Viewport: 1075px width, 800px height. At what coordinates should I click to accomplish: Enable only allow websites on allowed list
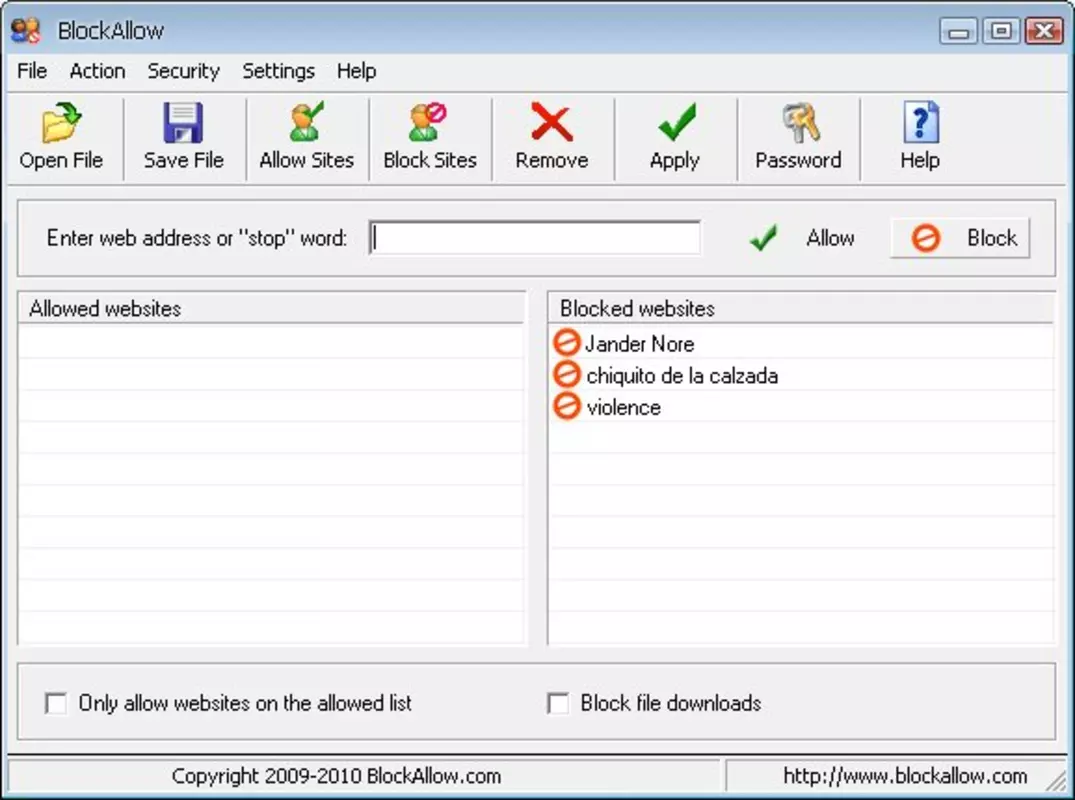point(56,703)
